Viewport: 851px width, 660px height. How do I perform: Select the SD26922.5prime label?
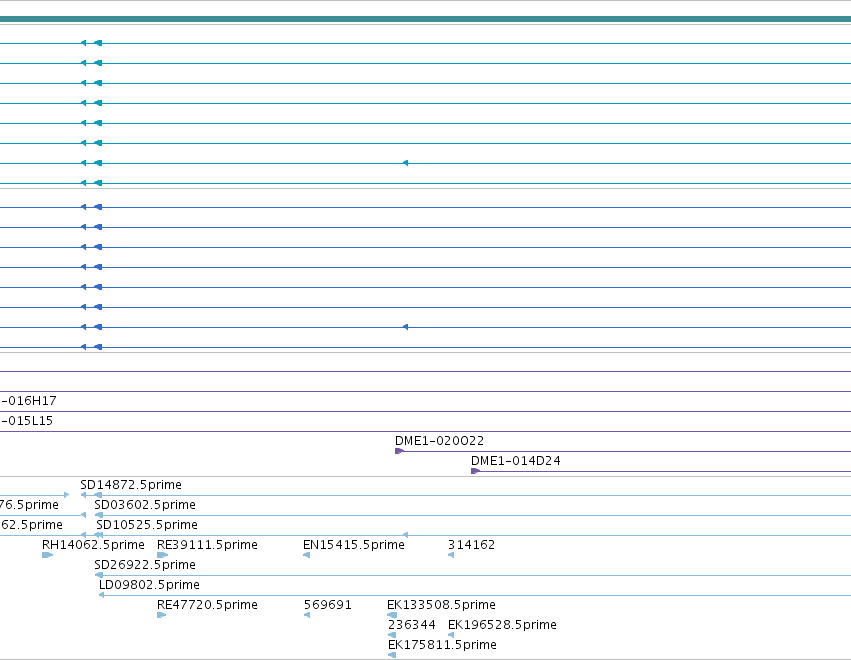[x=145, y=565]
